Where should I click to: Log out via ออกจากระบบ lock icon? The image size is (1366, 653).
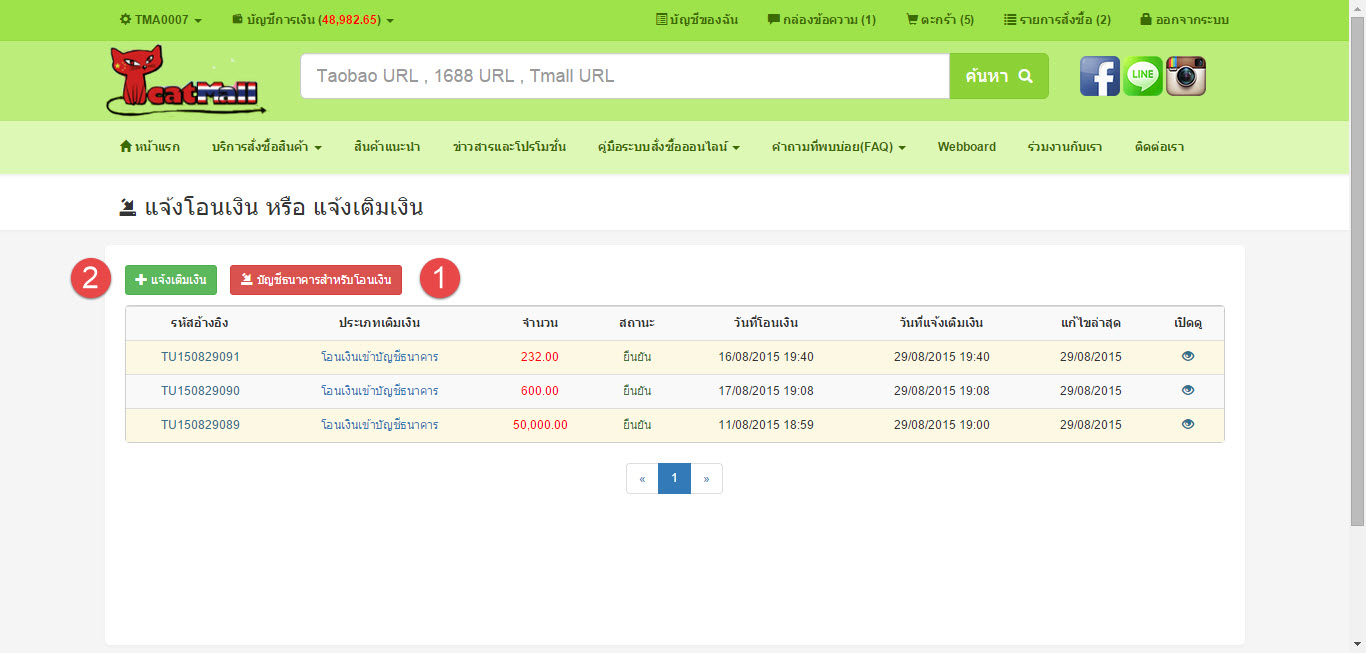(x=1183, y=20)
